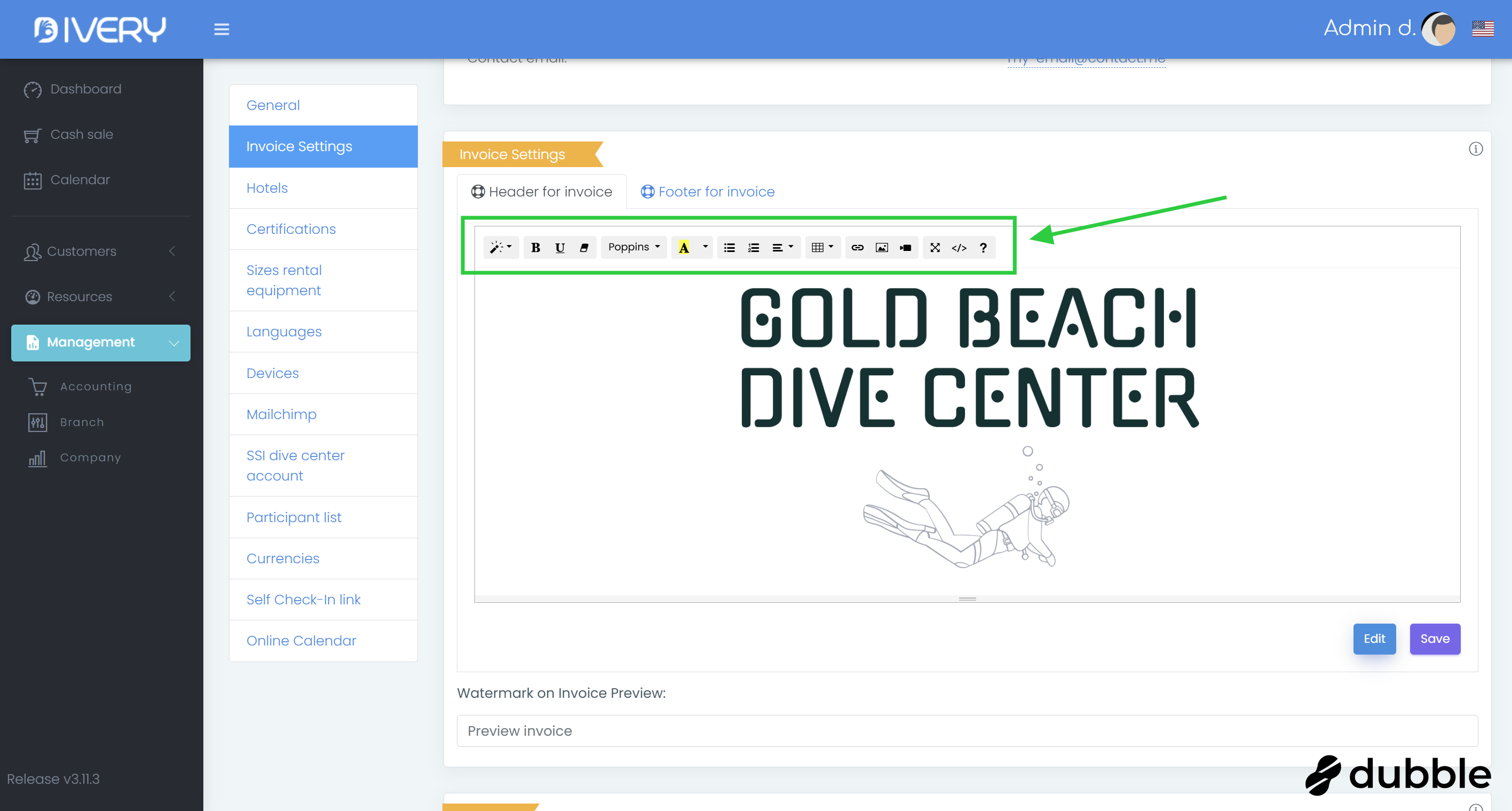
Task: Click the yellow highlighted text color swatch
Action: 684,247
